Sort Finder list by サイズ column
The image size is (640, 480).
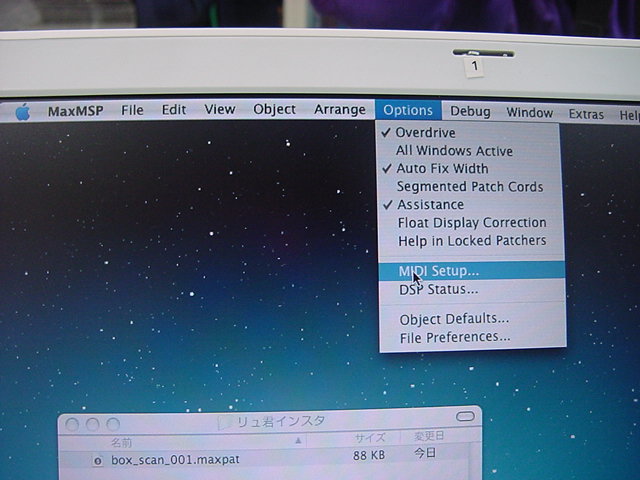[369, 438]
